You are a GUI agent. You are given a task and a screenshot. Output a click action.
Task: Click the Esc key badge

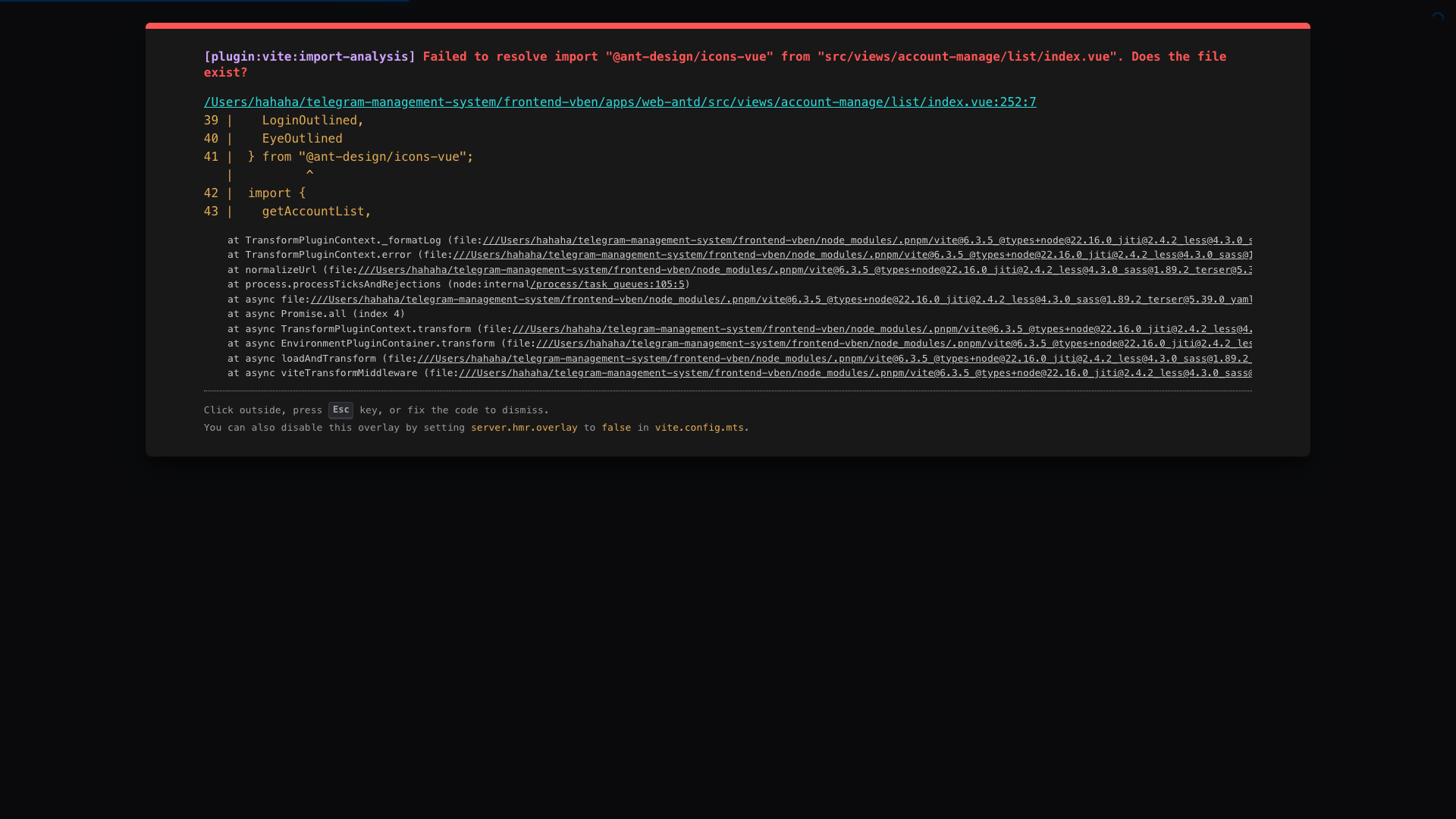[x=340, y=410]
